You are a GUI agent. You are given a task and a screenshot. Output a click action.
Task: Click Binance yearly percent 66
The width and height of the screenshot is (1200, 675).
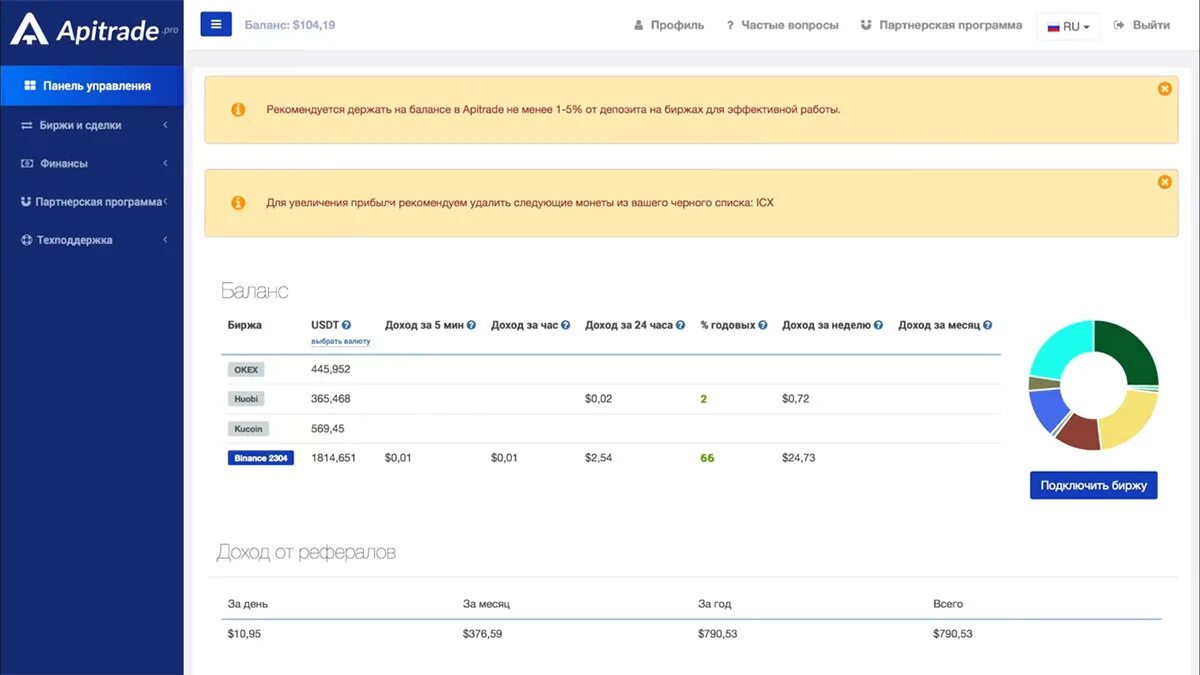click(707, 458)
